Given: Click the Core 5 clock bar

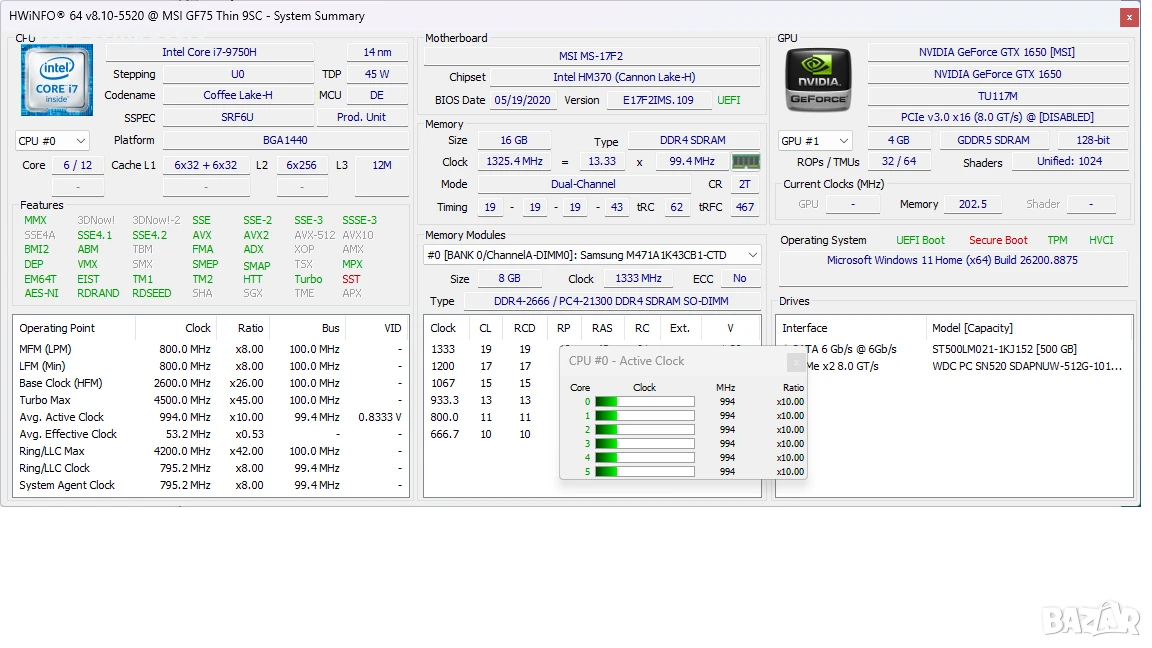Looking at the screenshot, I should [644, 472].
